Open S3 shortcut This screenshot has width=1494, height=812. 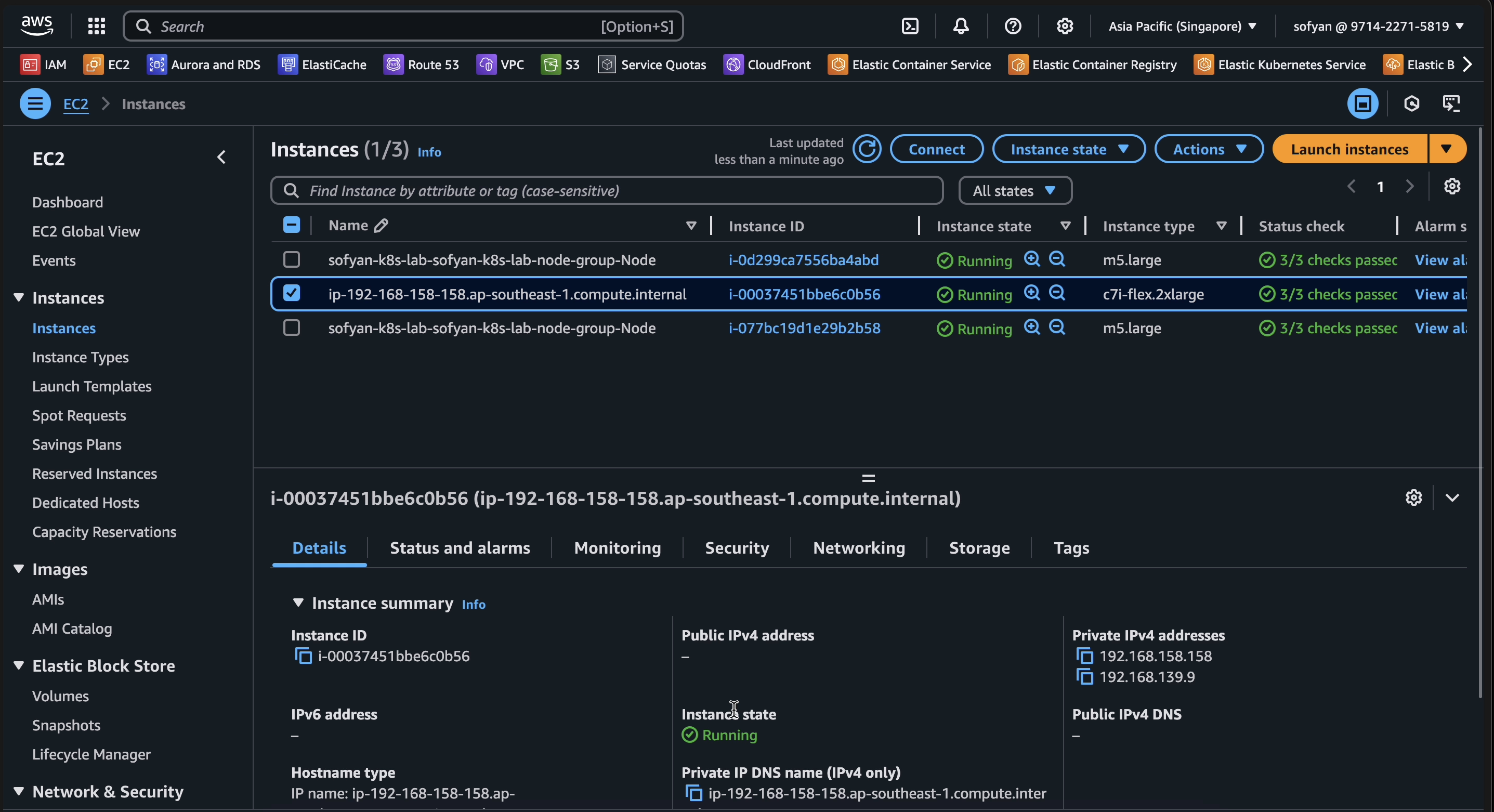(x=560, y=64)
